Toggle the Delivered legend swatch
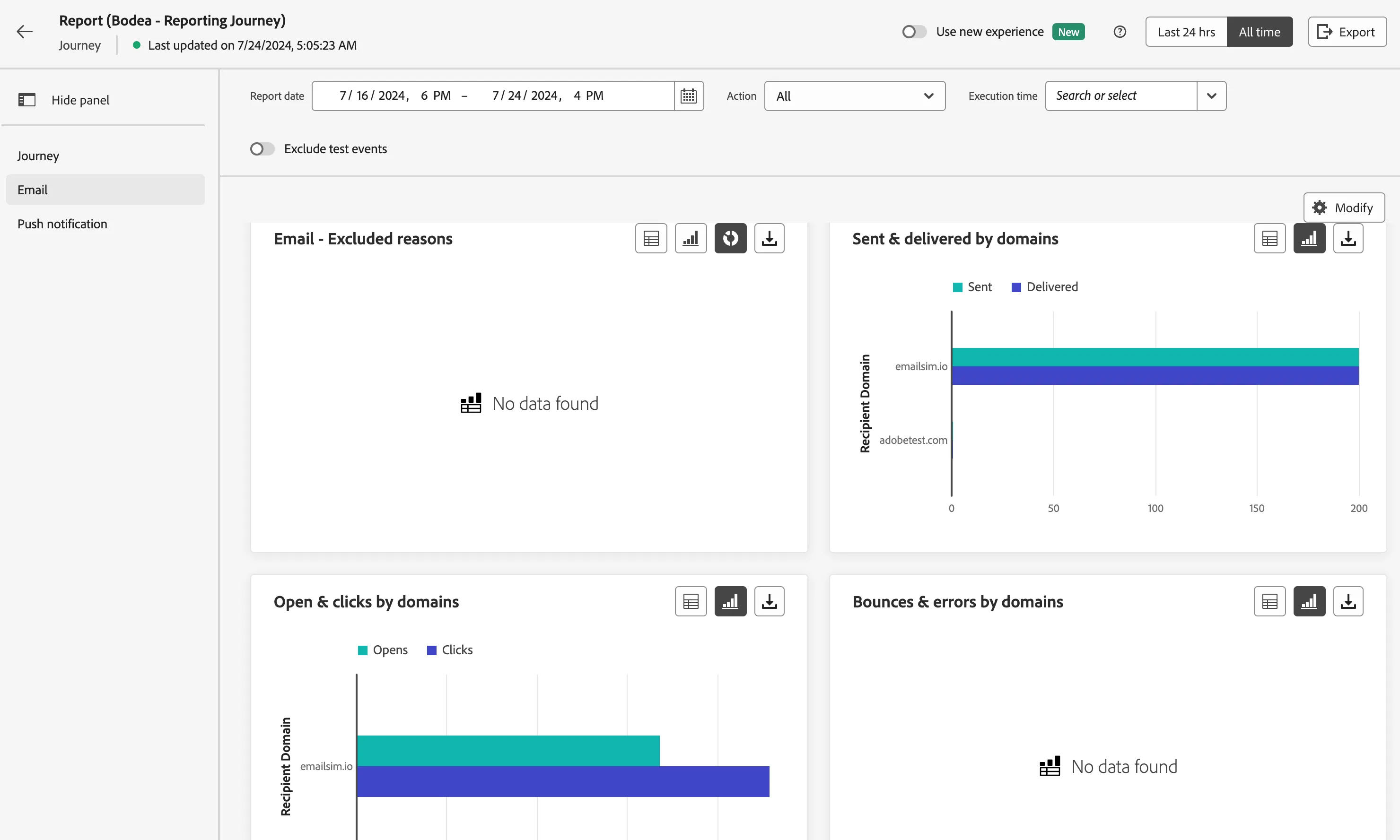Image resolution: width=1400 pixels, height=840 pixels. (x=1016, y=287)
